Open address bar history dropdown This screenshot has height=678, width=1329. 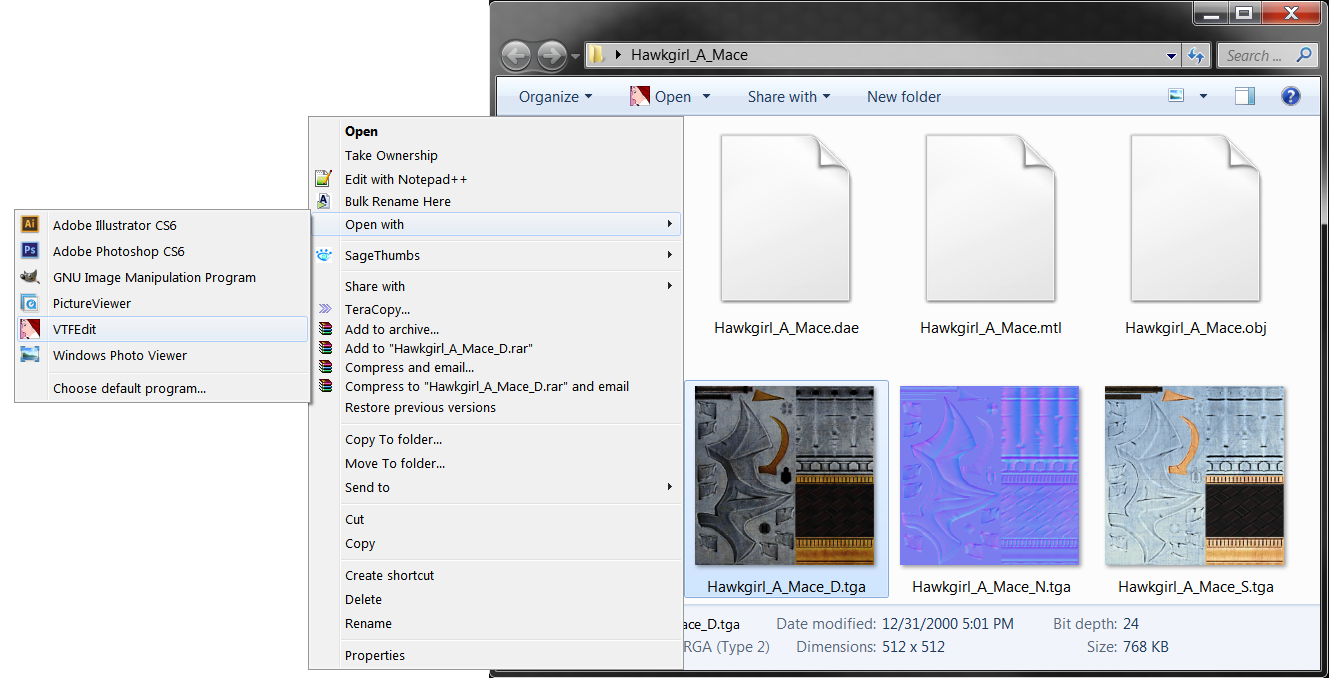[x=1172, y=56]
